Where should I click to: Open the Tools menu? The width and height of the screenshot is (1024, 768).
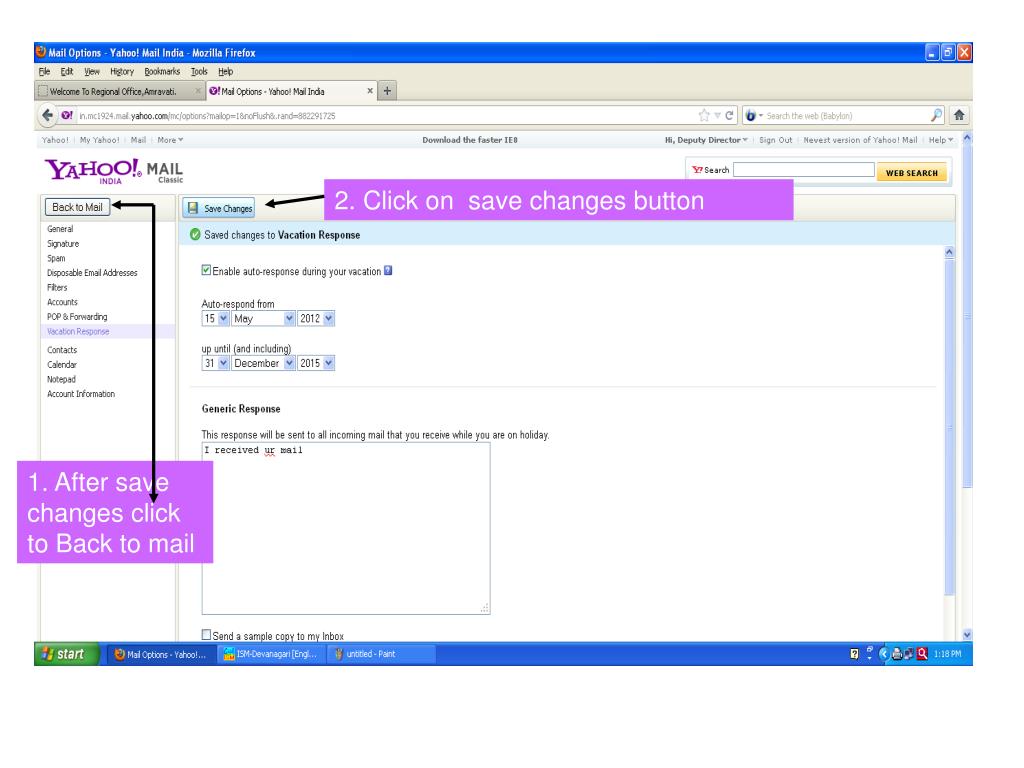(x=199, y=71)
